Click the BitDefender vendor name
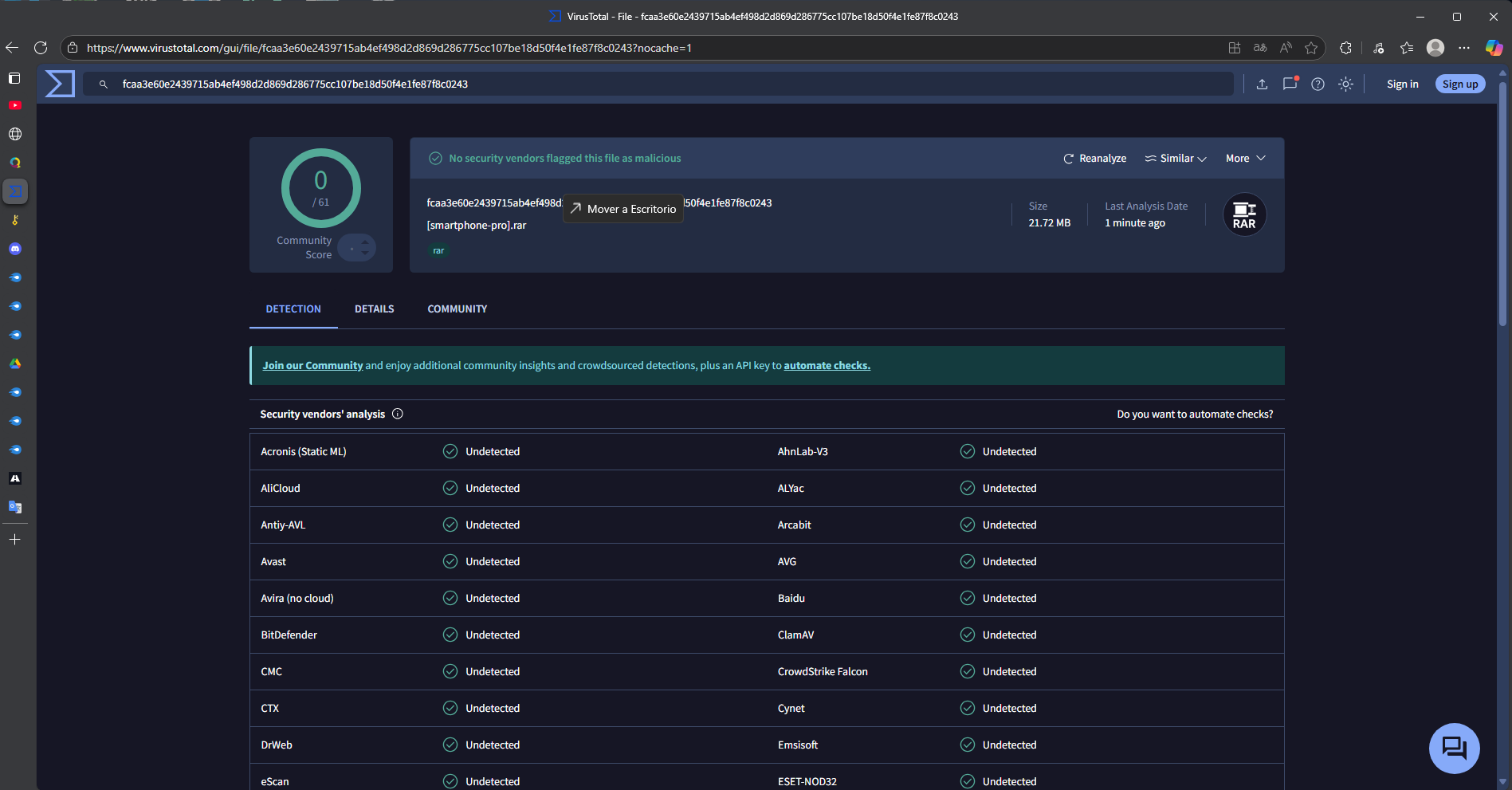The height and width of the screenshot is (790, 1512). [x=289, y=635]
